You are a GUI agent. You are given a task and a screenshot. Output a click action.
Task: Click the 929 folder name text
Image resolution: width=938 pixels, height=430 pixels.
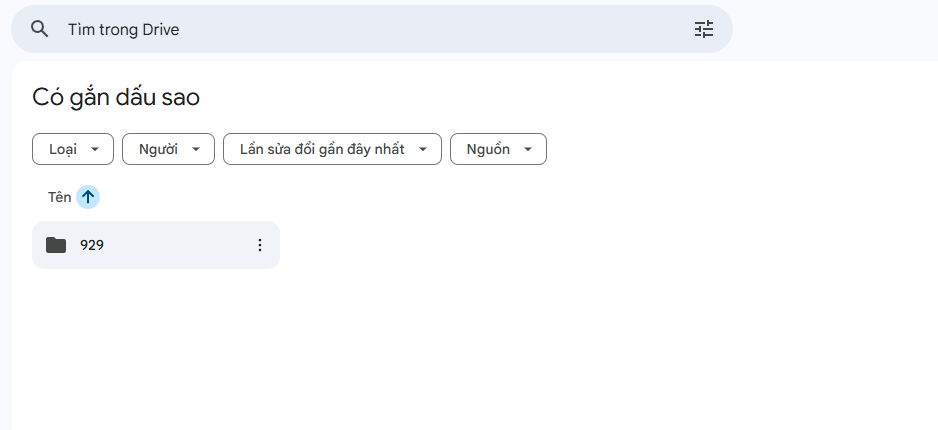(92, 245)
